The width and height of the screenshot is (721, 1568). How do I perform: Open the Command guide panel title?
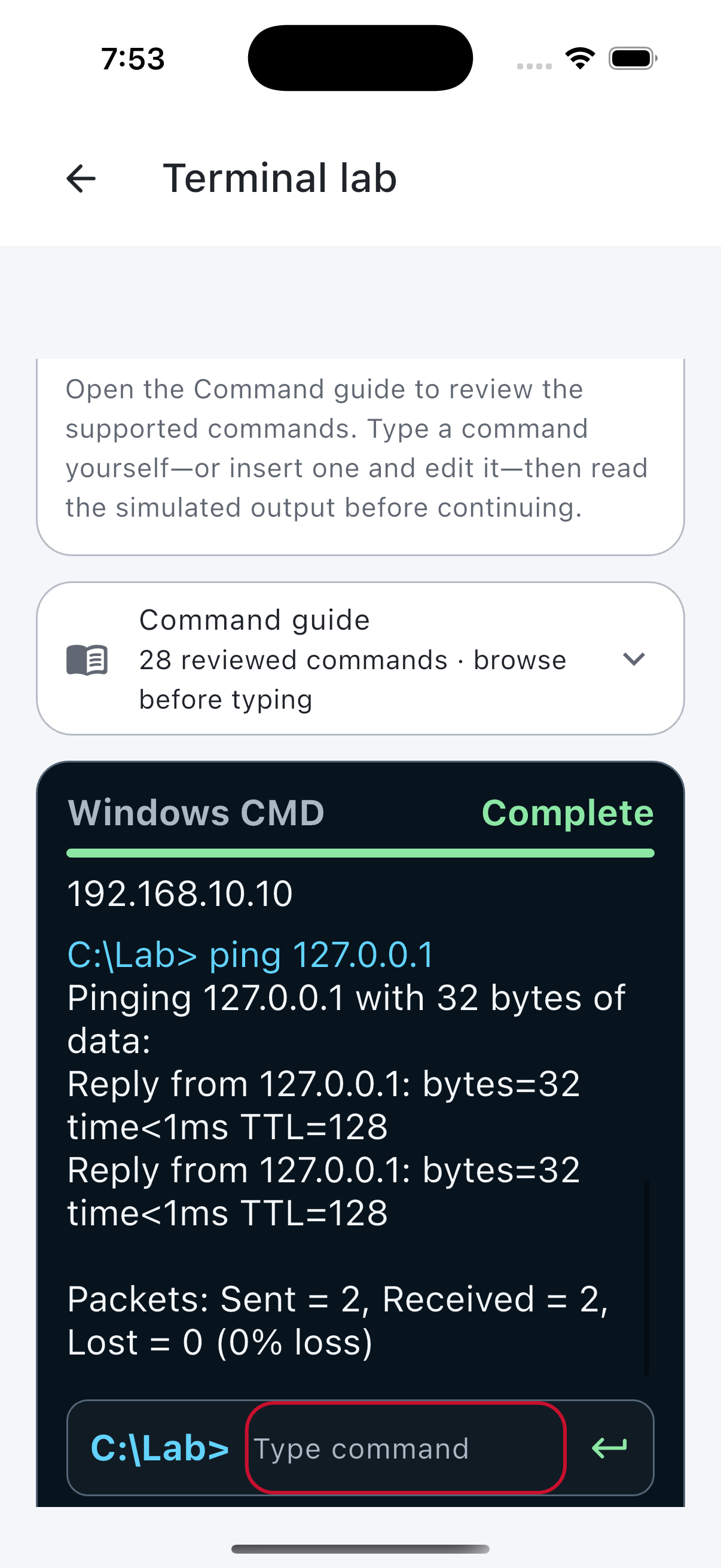[x=254, y=620]
